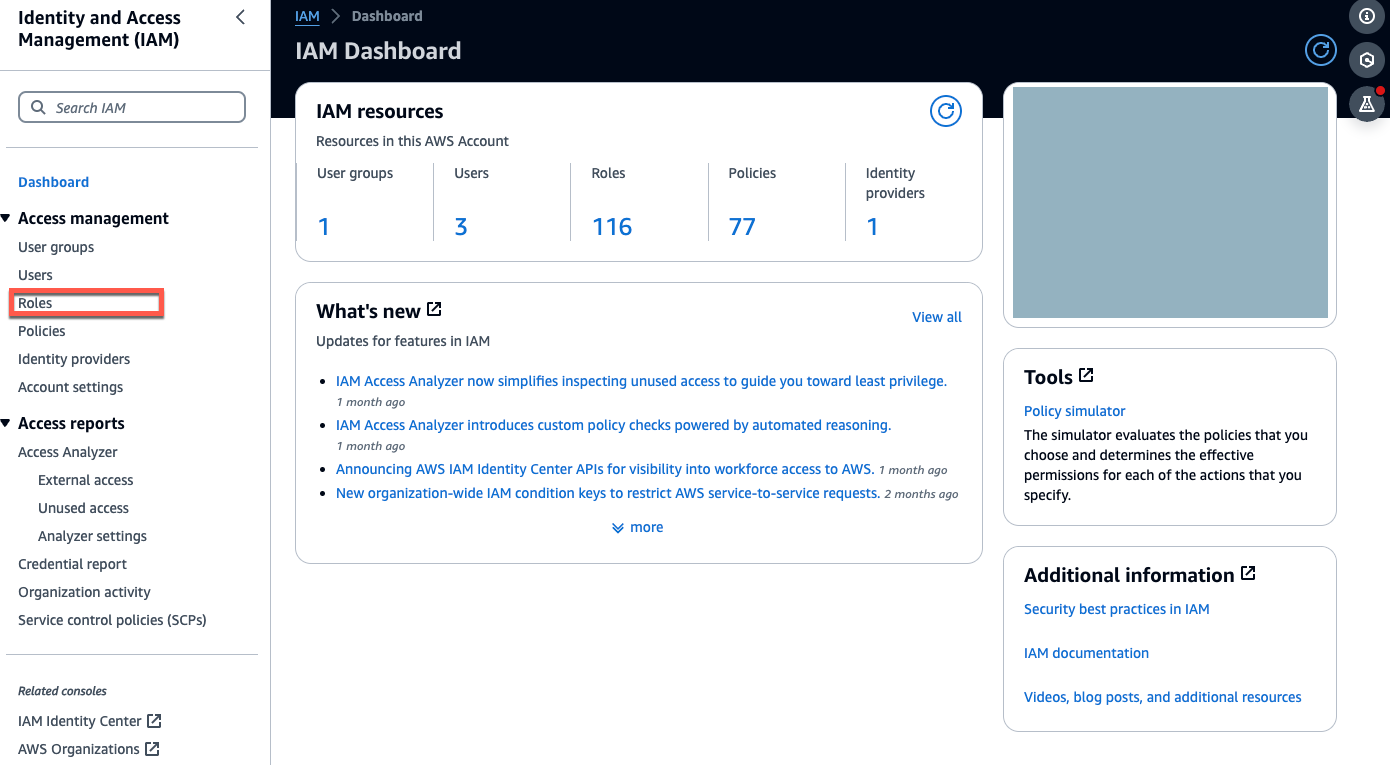Expand more What's new updates
Viewport: 1390px width, 765px height.
[637, 527]
